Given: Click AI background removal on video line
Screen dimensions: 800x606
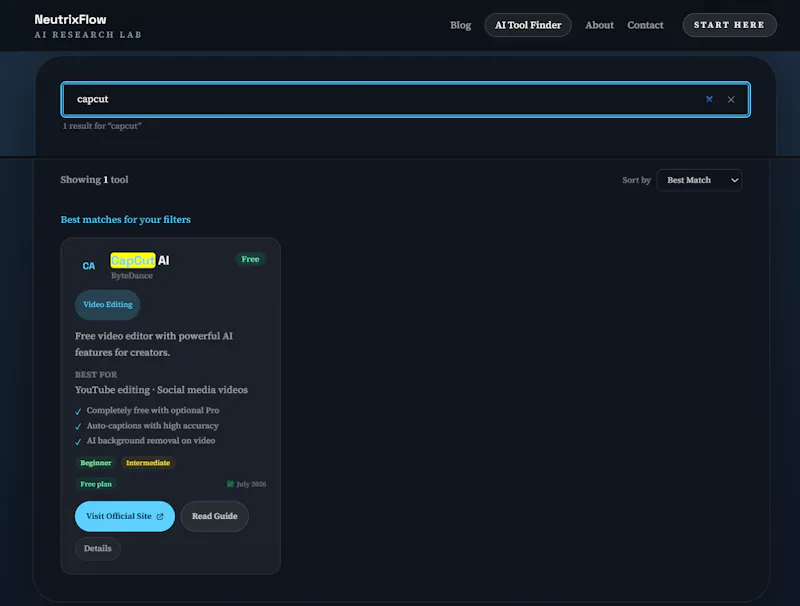Looking at the screenshot, I should 151,440.
